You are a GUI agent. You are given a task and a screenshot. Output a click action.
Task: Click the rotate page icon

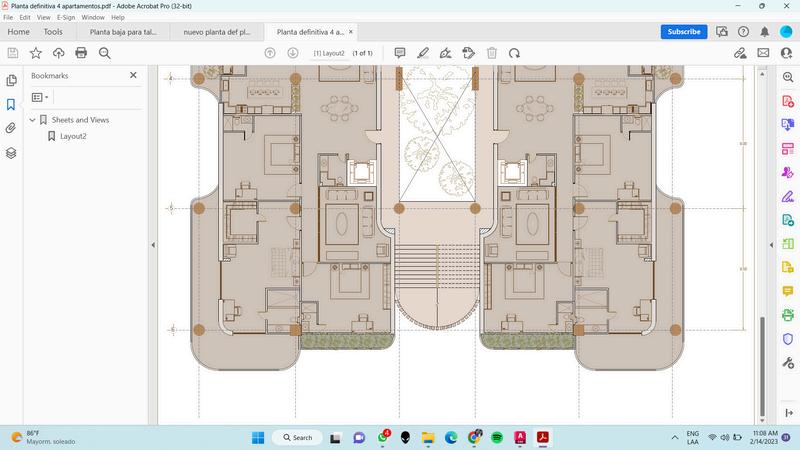[x=514, y=53]
